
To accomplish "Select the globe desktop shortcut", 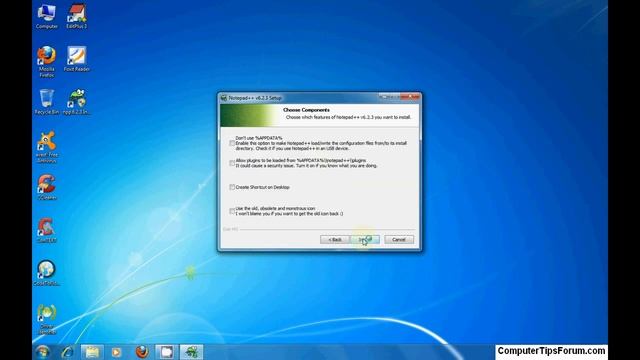I will pos(47,273).
